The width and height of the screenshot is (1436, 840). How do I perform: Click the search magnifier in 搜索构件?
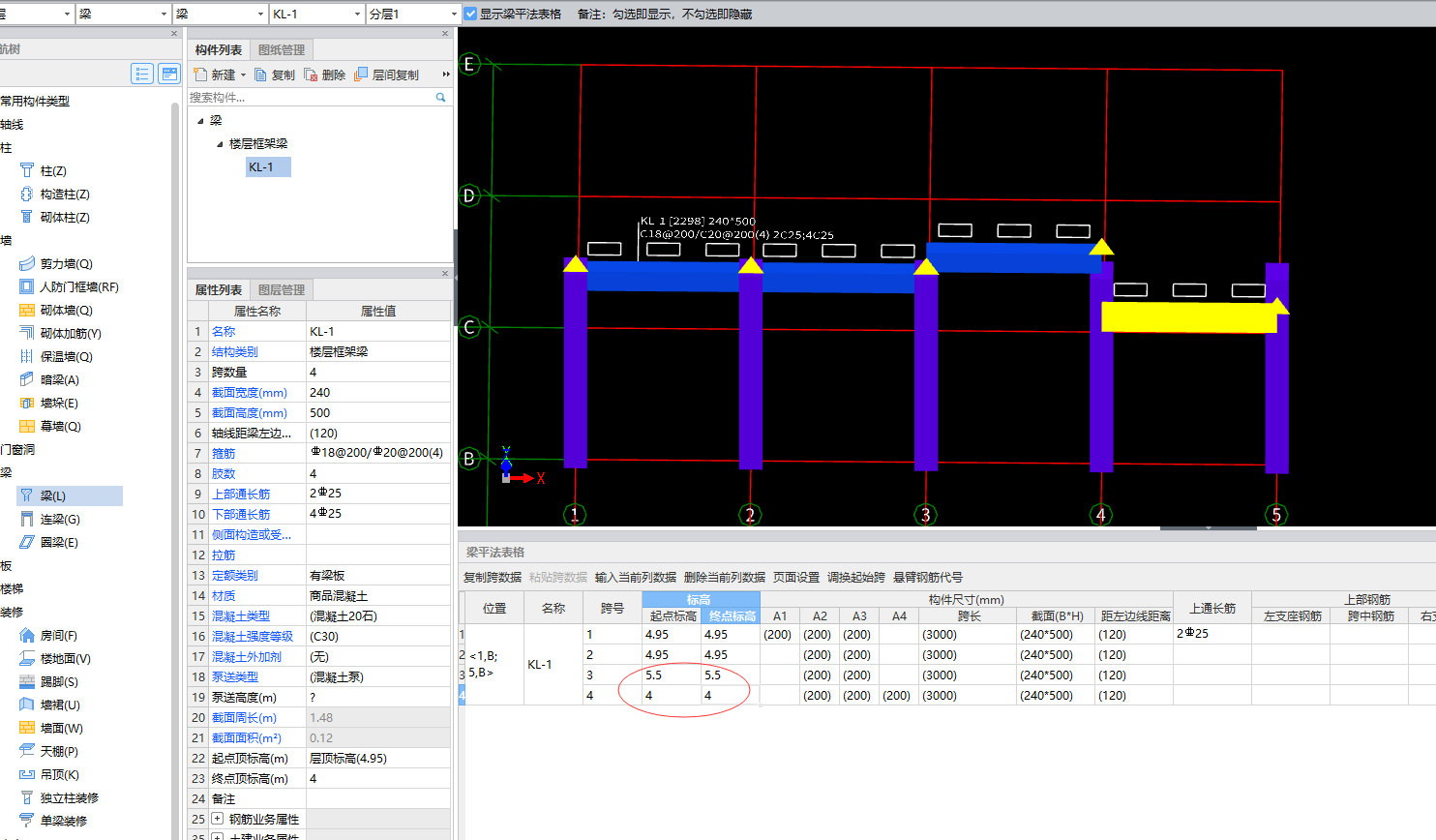pos(441,97)
